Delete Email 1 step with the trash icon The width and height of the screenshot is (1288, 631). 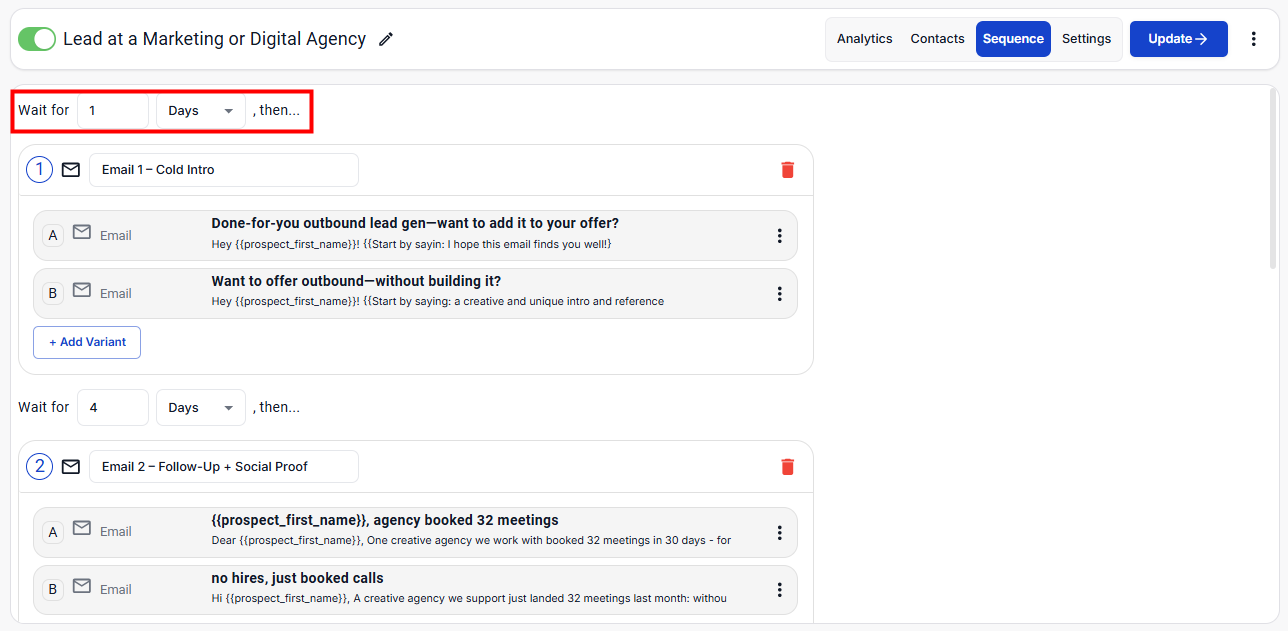[x=787, y=170]
